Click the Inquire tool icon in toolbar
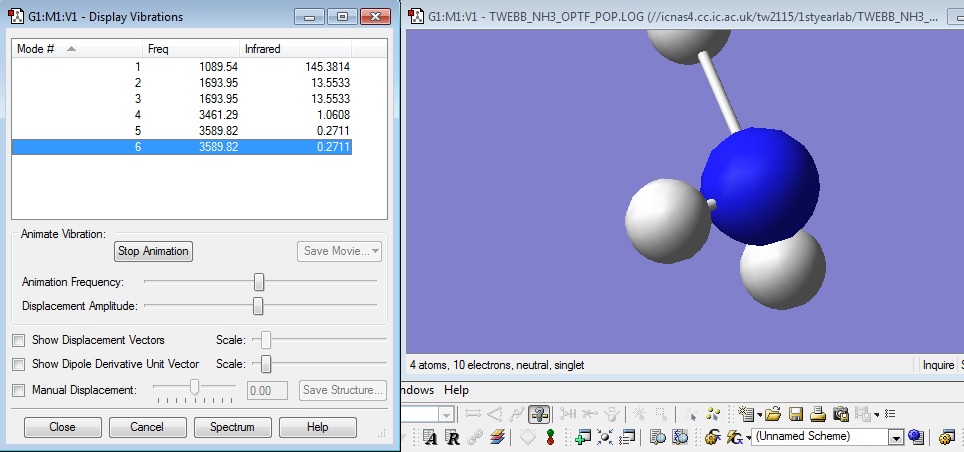Viewport: 964px width, 452px height. [x=539, y=414]
